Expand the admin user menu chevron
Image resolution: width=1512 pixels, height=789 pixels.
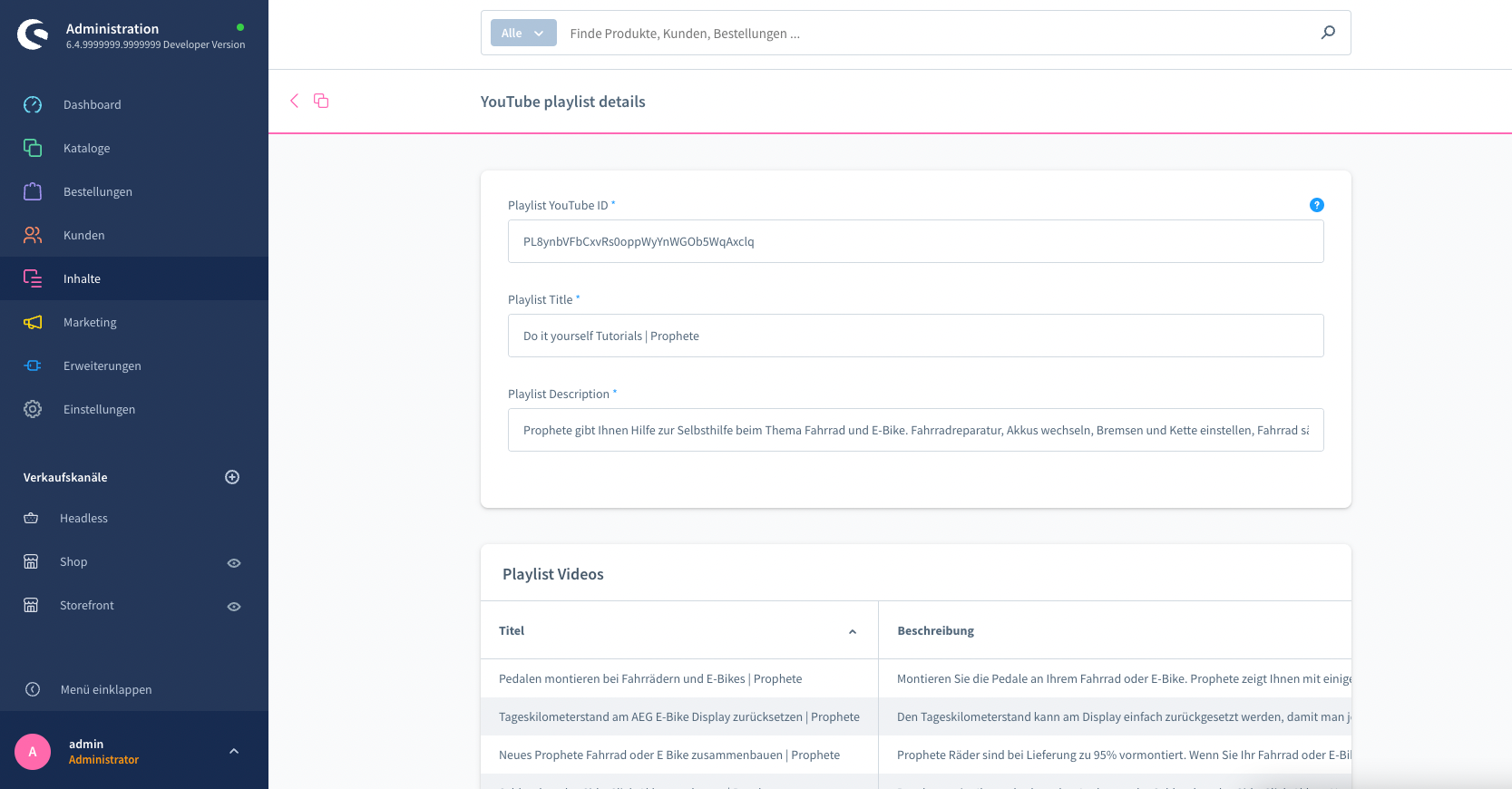234,751
